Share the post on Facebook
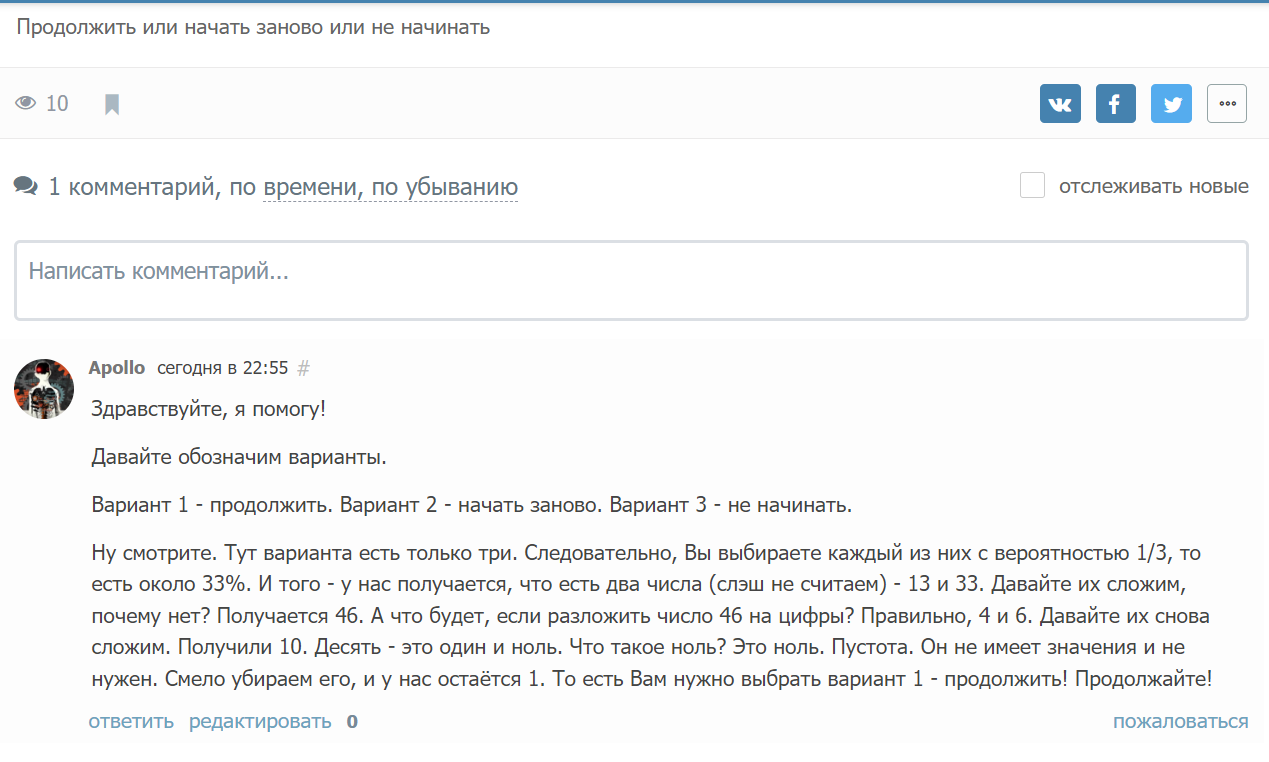Viewport: 1269px width, 762px height. tap(1115, 104)
